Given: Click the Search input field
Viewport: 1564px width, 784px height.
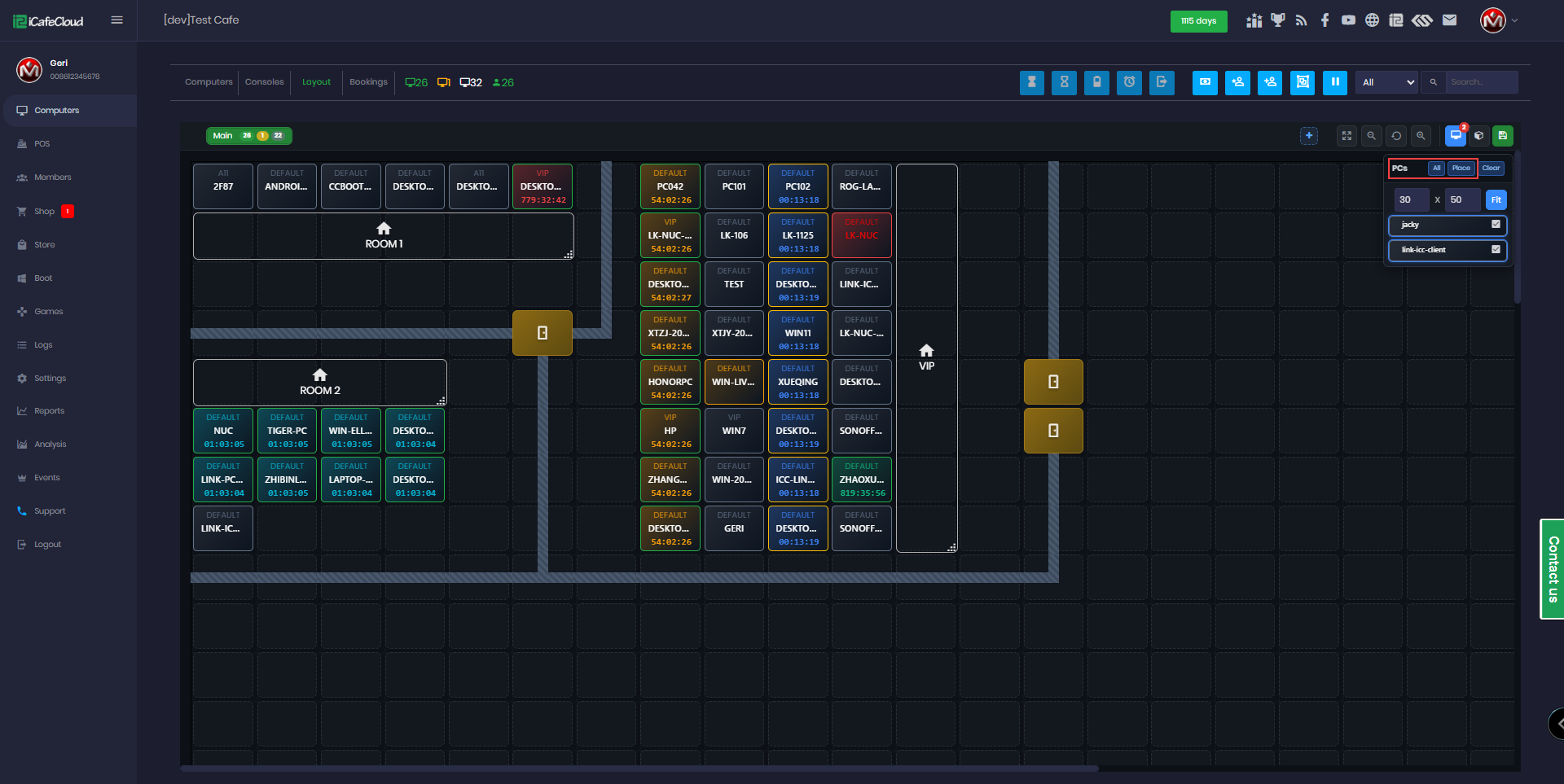Looking at the screenshot, I should point(1481,82).
